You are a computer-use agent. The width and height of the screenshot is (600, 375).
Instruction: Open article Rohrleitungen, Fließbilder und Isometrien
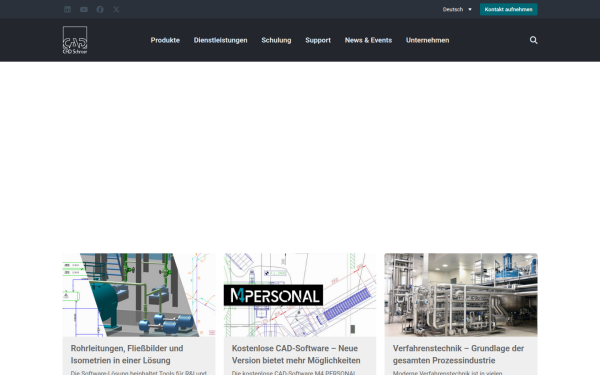127,354
